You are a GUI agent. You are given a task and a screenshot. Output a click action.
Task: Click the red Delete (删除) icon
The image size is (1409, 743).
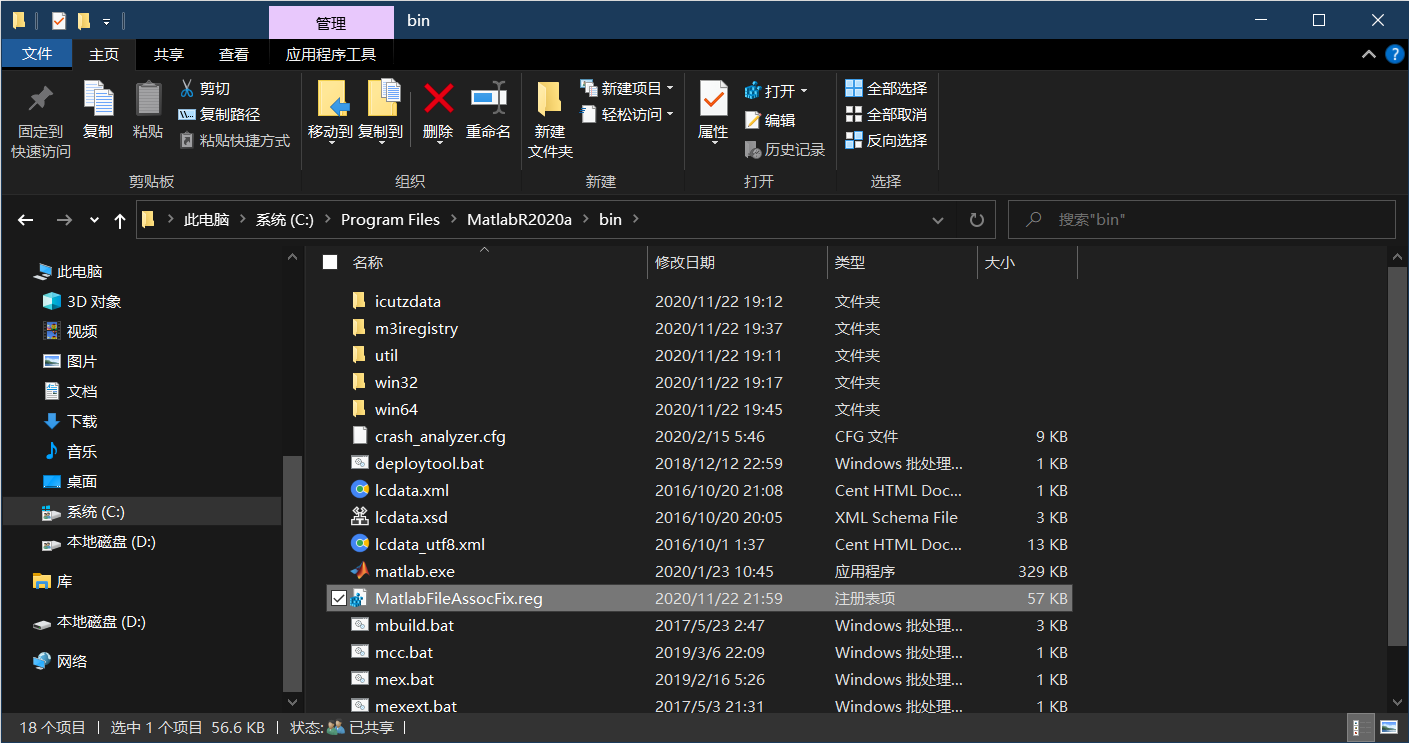point(438,98)
